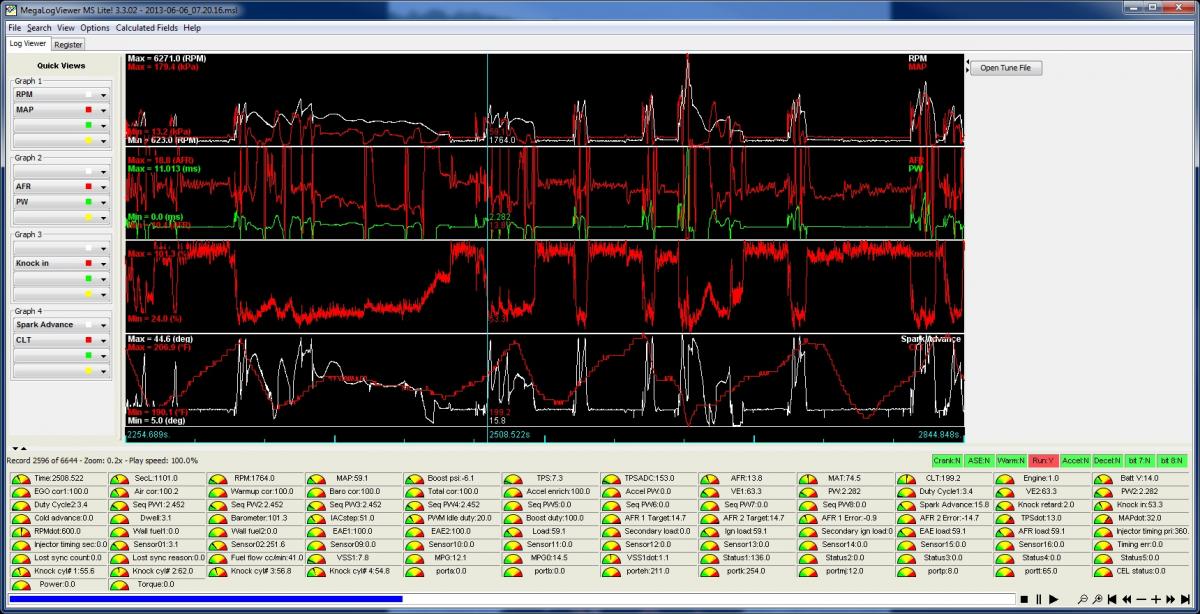Switch to the Register tab

click(68, 44)
